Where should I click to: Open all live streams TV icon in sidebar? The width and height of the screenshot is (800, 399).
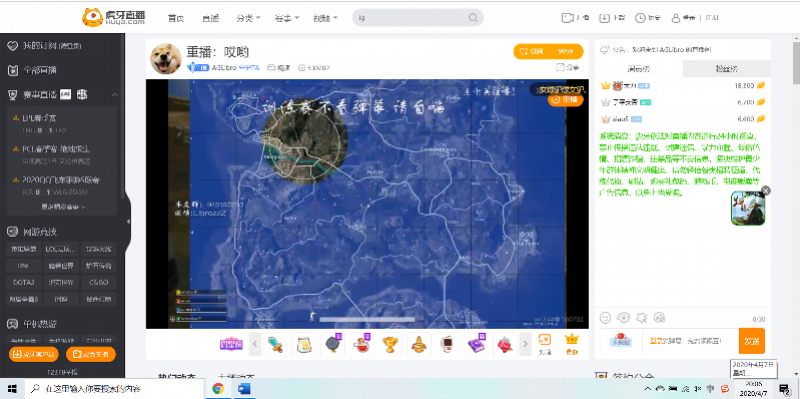click(x=13, y=70)
